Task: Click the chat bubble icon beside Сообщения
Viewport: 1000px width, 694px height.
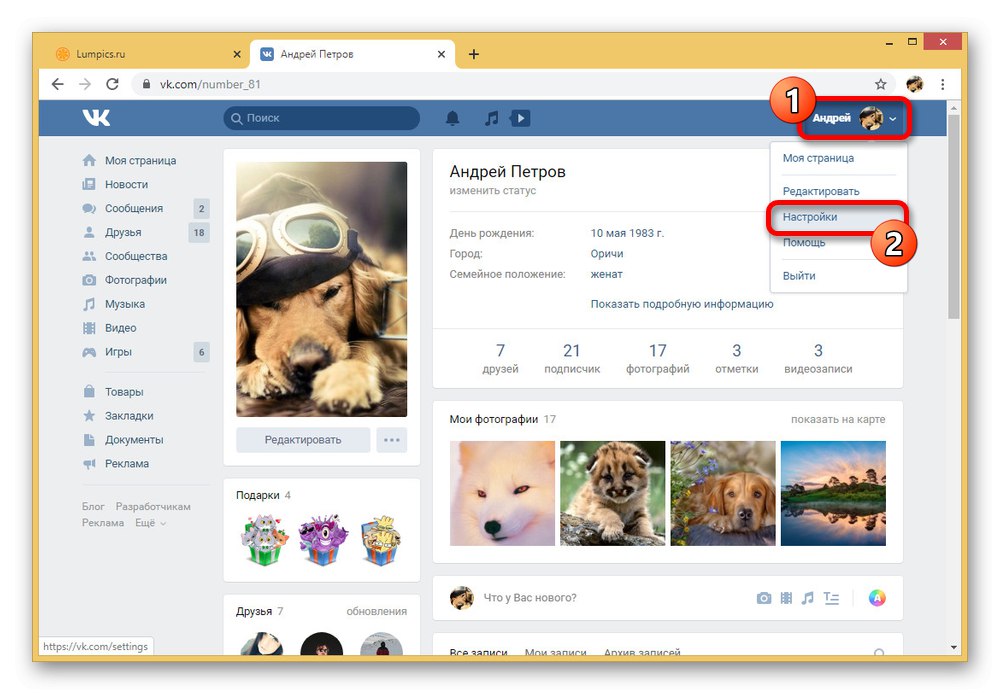Action: tap(89, 208)
